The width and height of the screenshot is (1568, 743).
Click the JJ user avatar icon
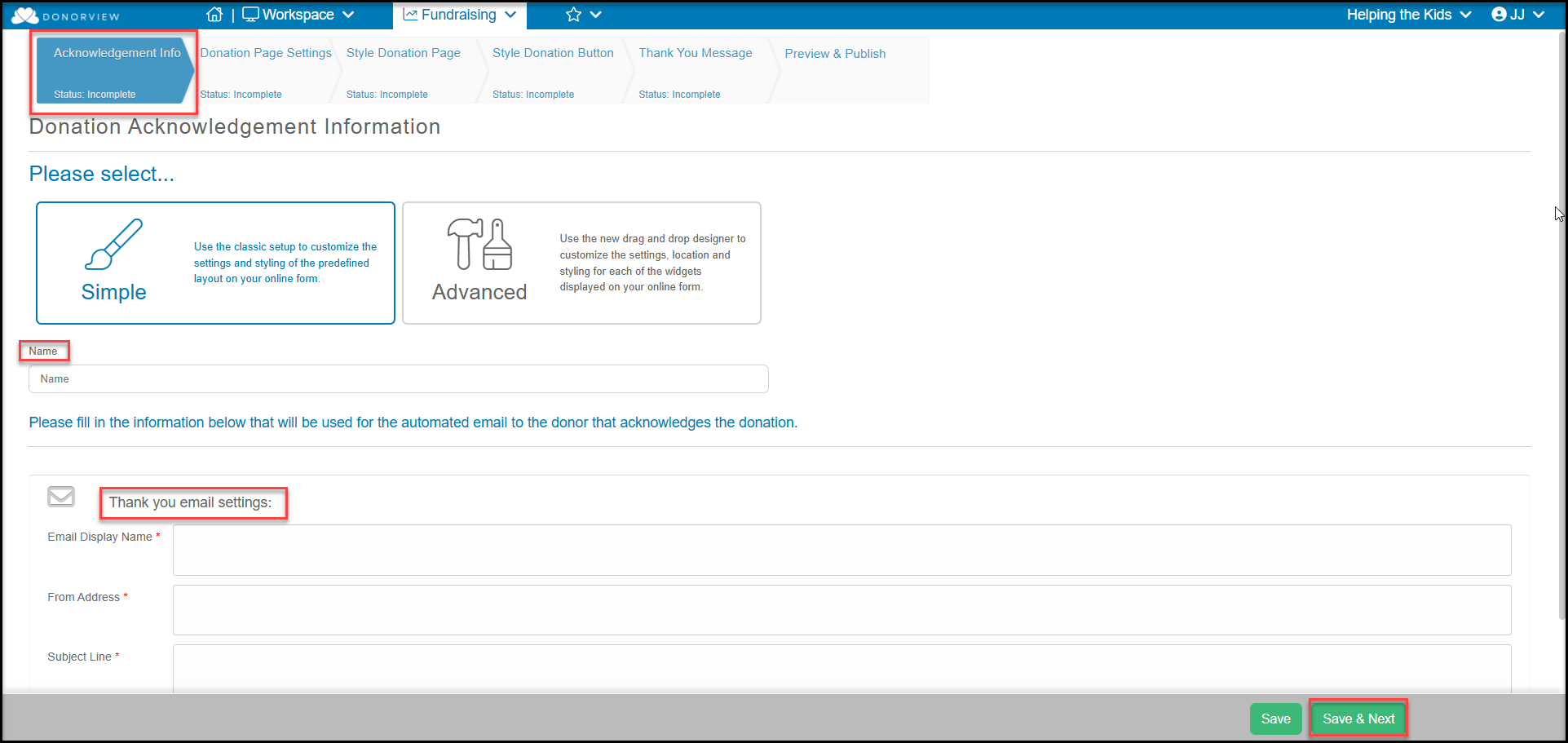(1499, 15)
